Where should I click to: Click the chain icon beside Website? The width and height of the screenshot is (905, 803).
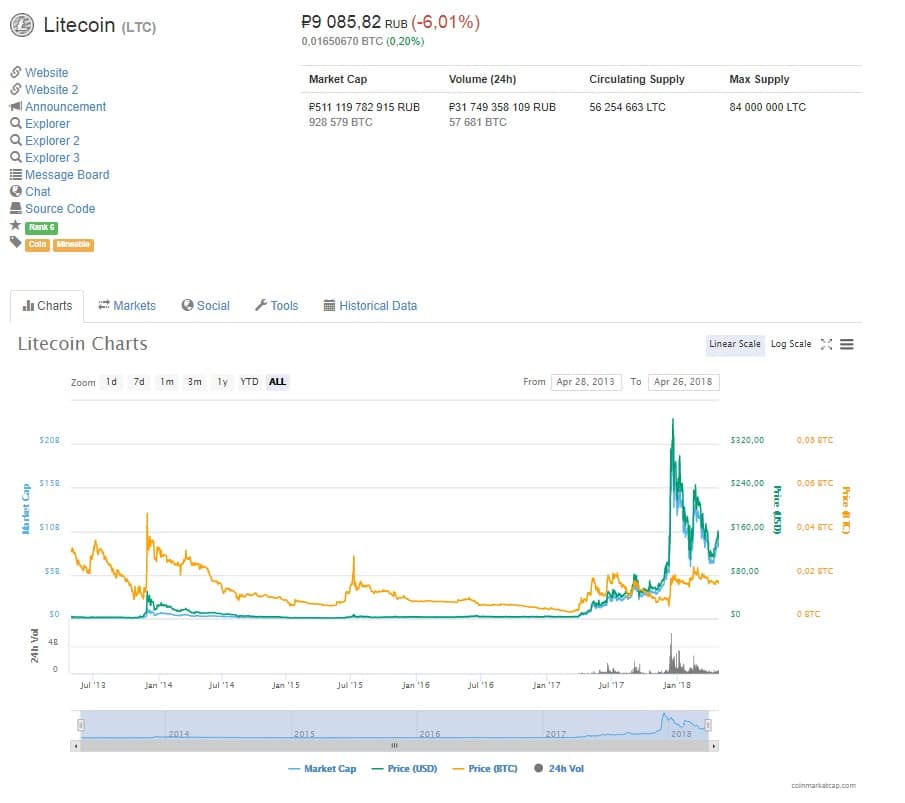16,72
